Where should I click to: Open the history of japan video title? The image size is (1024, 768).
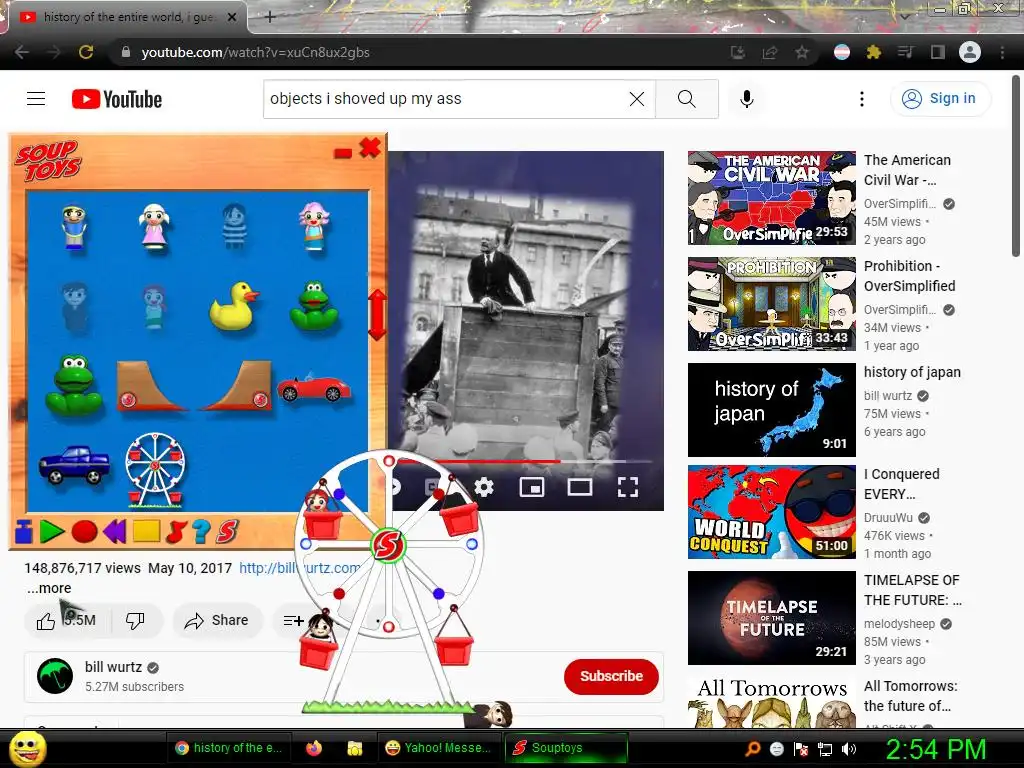click(x=912, y=372)
